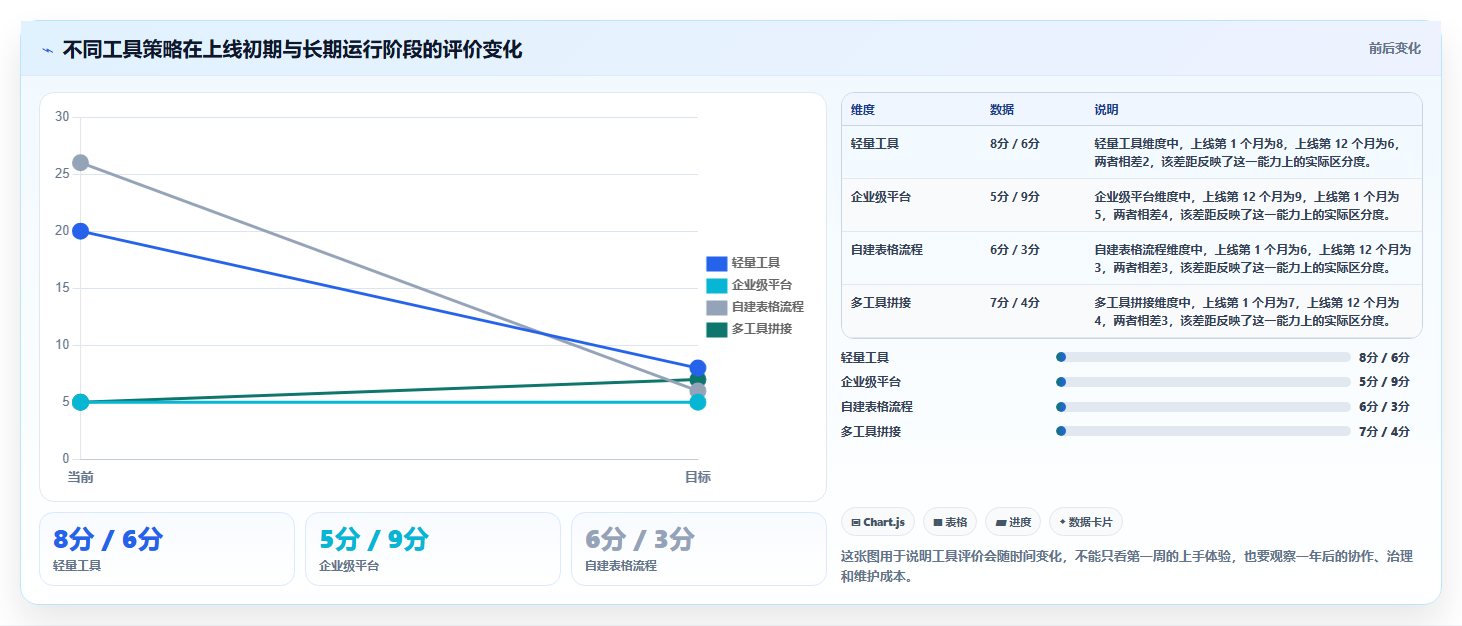Click the 6分 / 3分 value in the table
1462x626 pixels.
(1015, 250)
